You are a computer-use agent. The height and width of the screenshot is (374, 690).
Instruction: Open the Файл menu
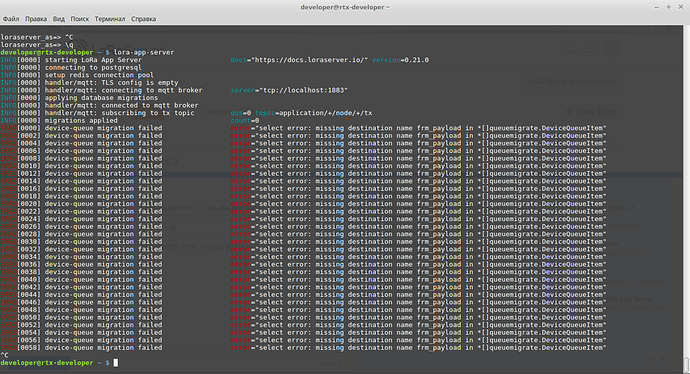point(11,19)
